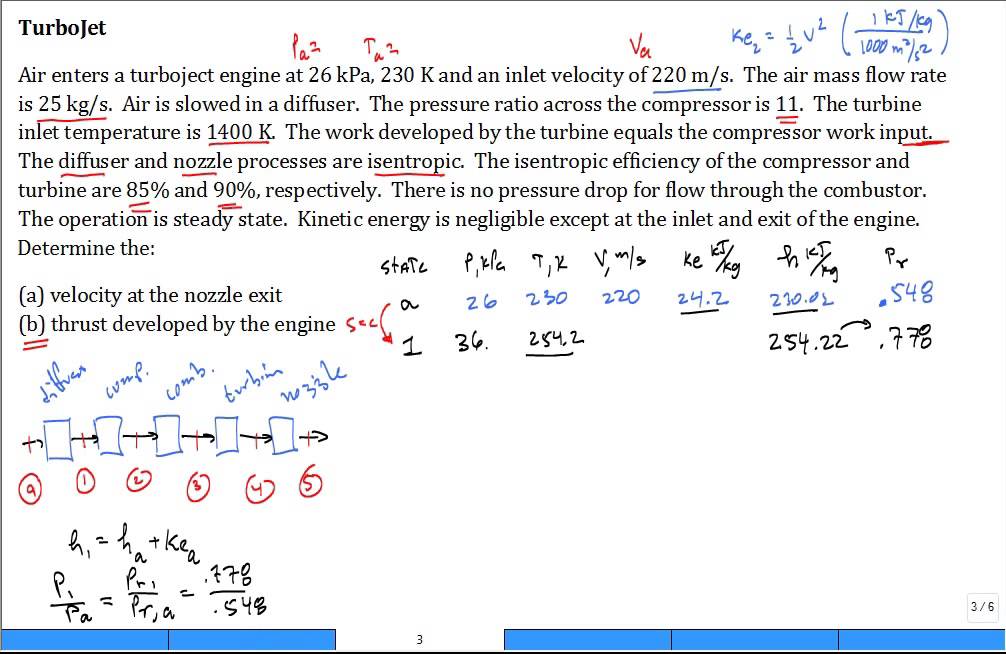The width and height of the screenshot is (1006, 654).
Task: Click the '24.2' kinetic energy table value
Action: tap(703, 298)
